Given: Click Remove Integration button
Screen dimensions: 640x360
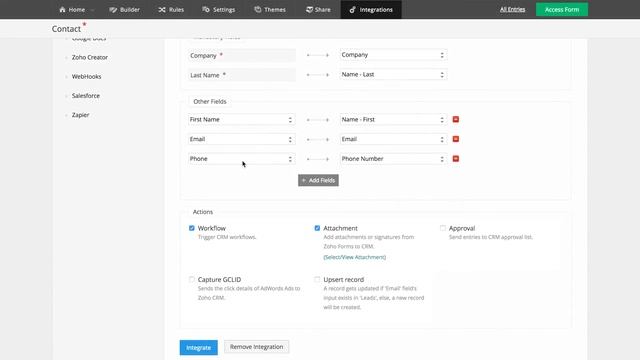Looking at the screenshot, I should click(256, 347).
